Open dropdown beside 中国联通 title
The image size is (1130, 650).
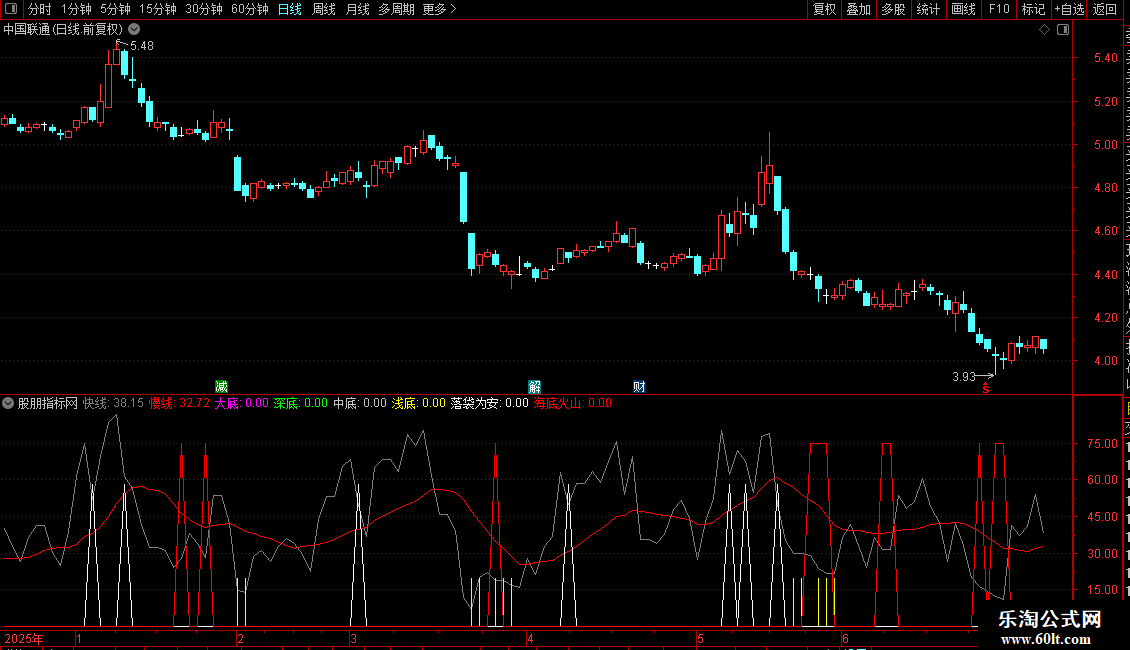pyautogui.click(x=134, y=30)
